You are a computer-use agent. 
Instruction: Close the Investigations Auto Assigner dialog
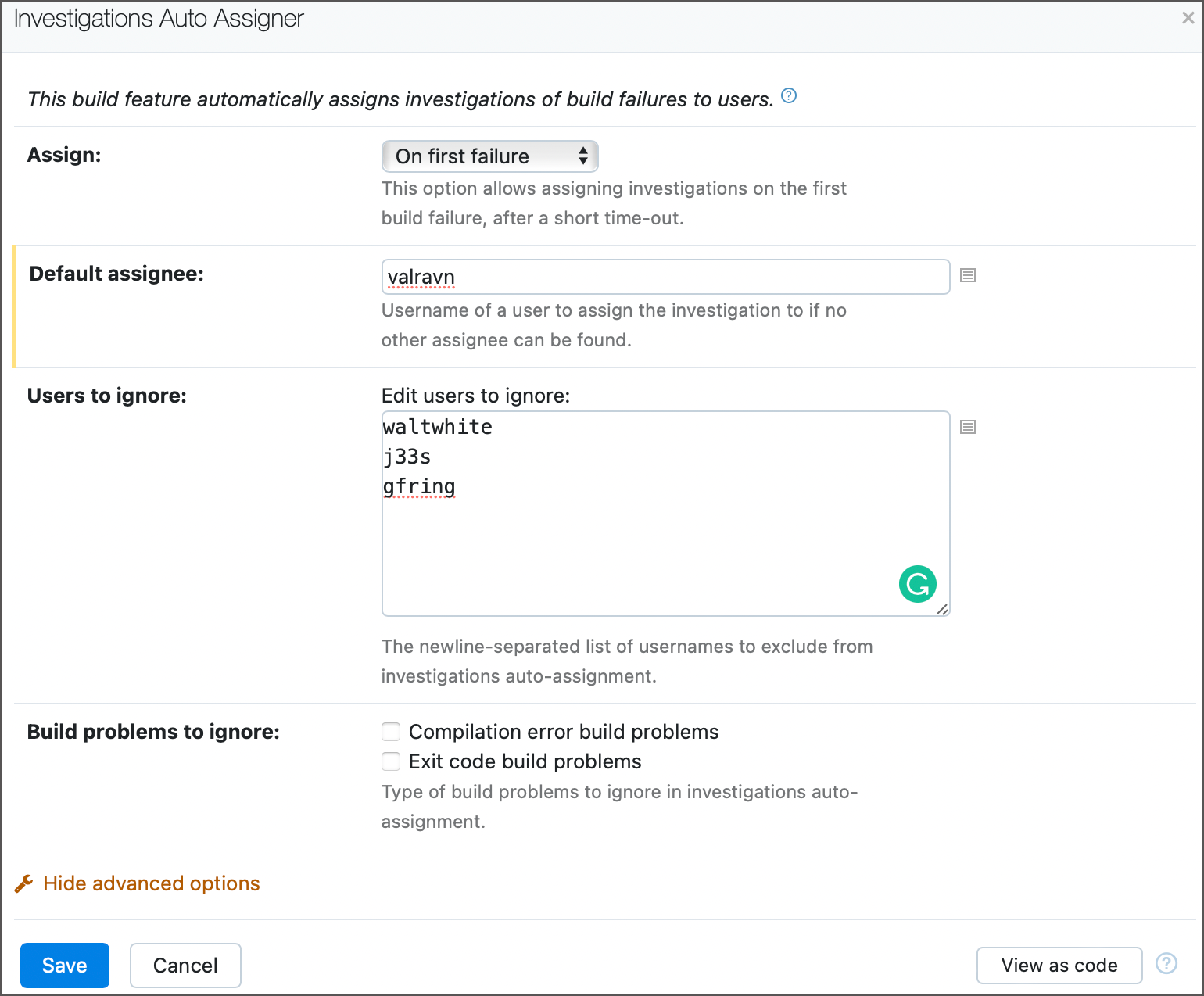click(1187, 17)
